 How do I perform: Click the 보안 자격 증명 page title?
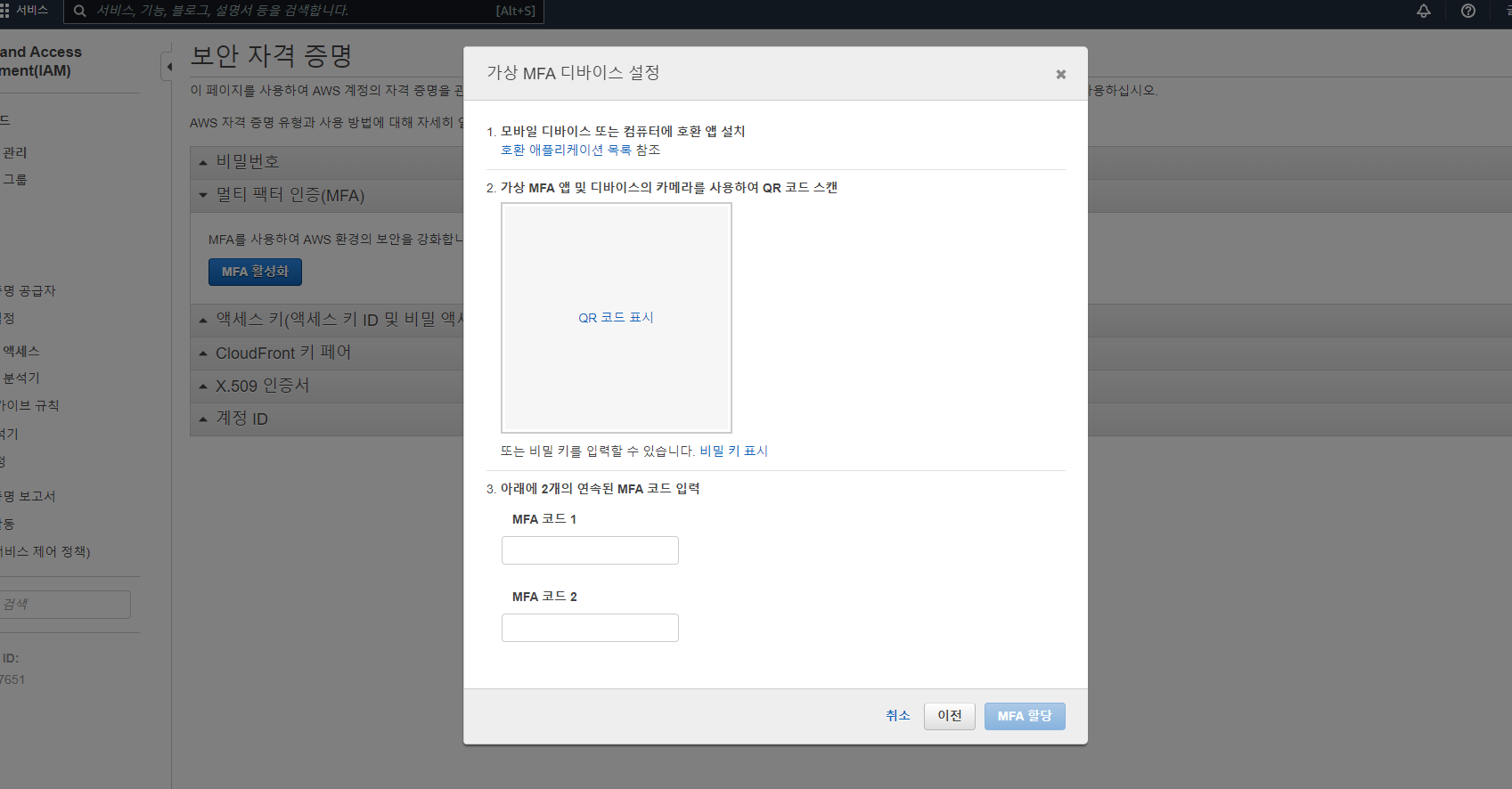pyautogui.click(x=272, y=56)
